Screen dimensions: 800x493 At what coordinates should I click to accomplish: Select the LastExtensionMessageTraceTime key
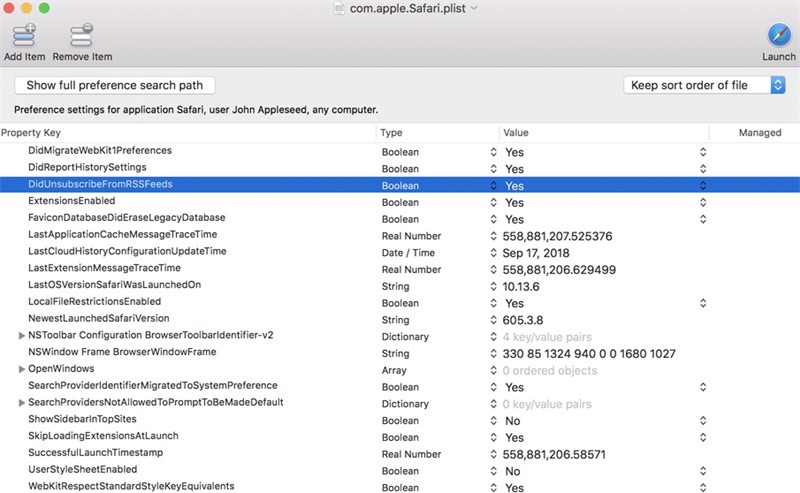(104, 268)
